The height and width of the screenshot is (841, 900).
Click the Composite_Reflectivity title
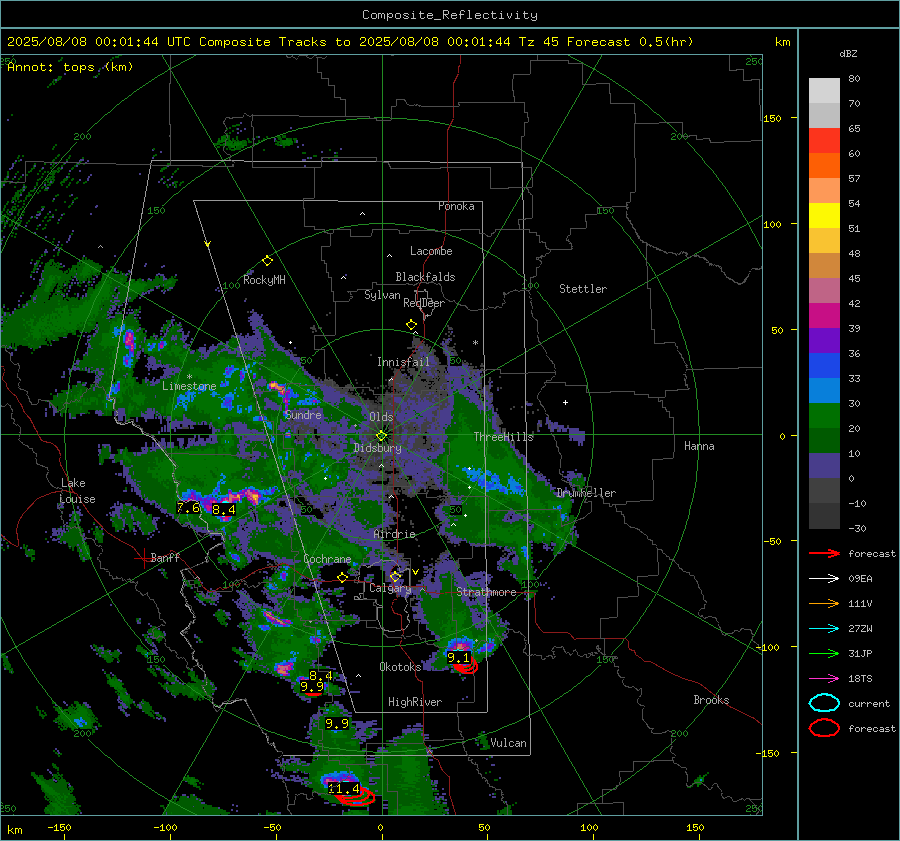(x=449, y=15)
